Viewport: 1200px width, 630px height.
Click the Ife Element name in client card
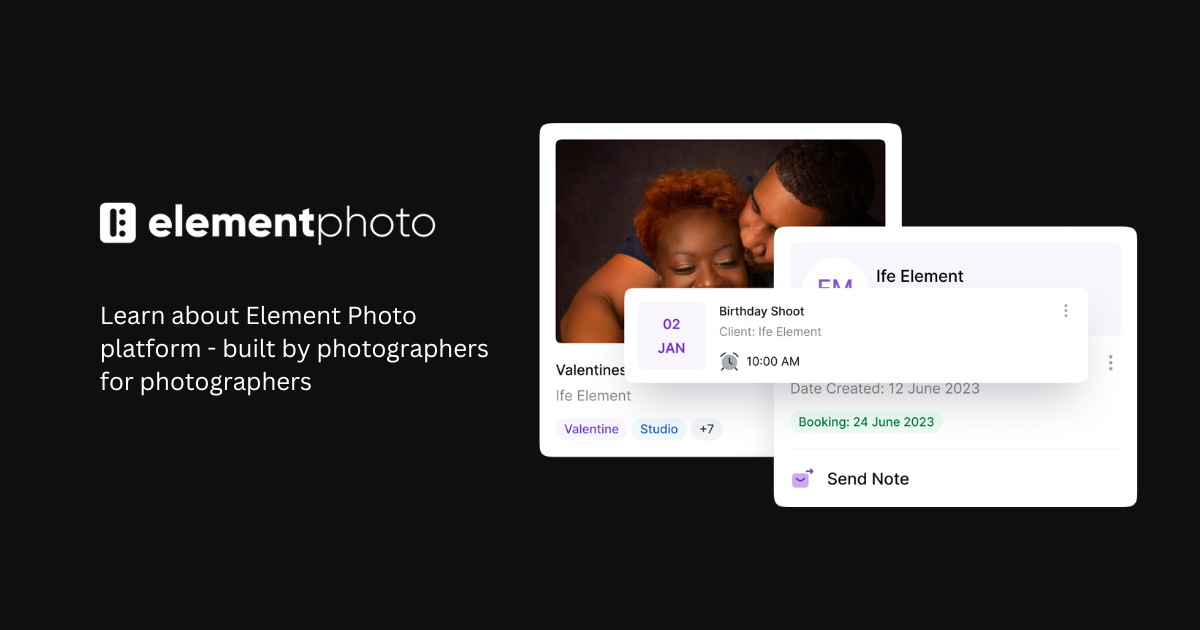point(920,276)
